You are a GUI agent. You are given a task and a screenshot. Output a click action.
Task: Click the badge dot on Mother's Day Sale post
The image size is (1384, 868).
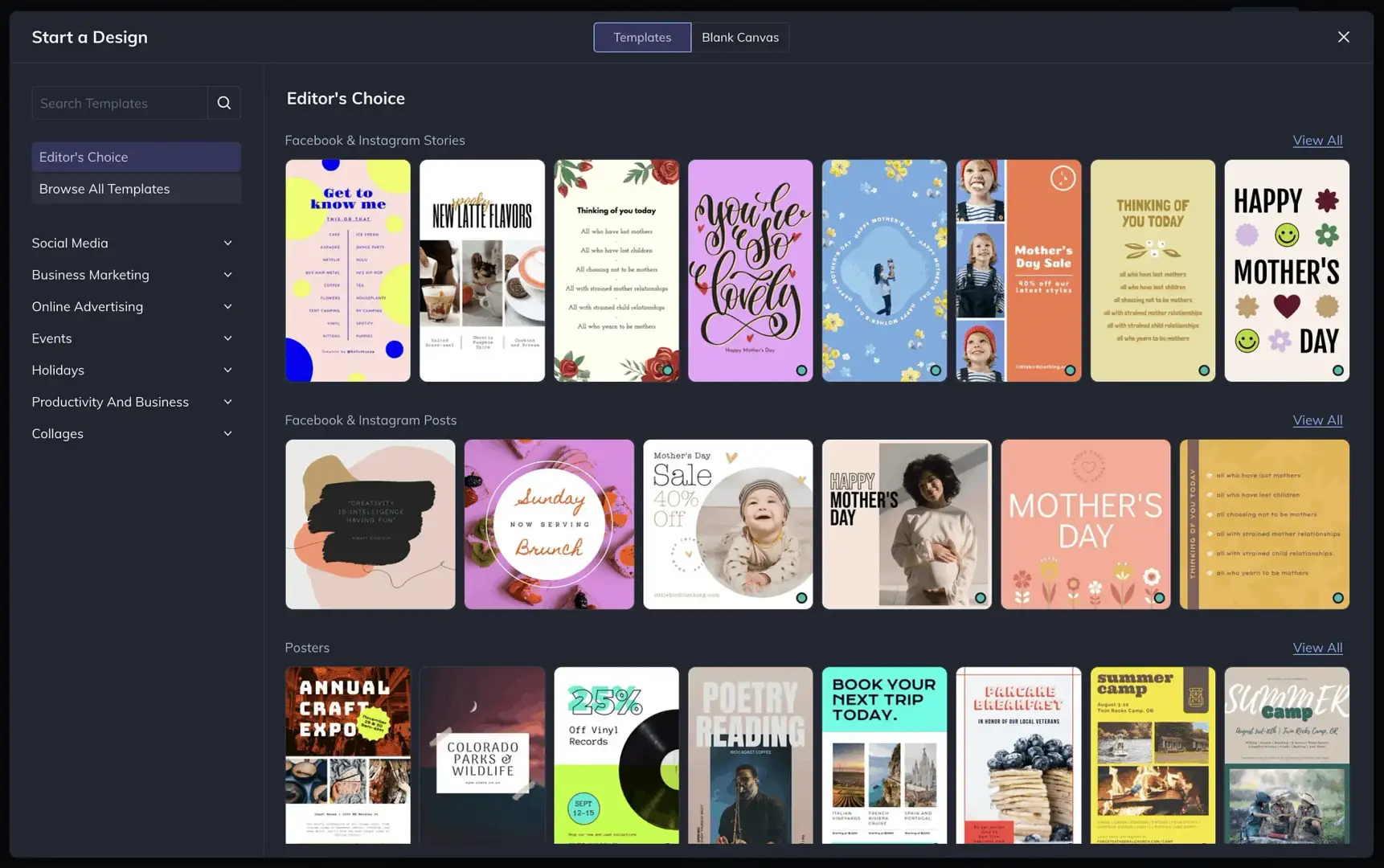[x=801, y=598]
